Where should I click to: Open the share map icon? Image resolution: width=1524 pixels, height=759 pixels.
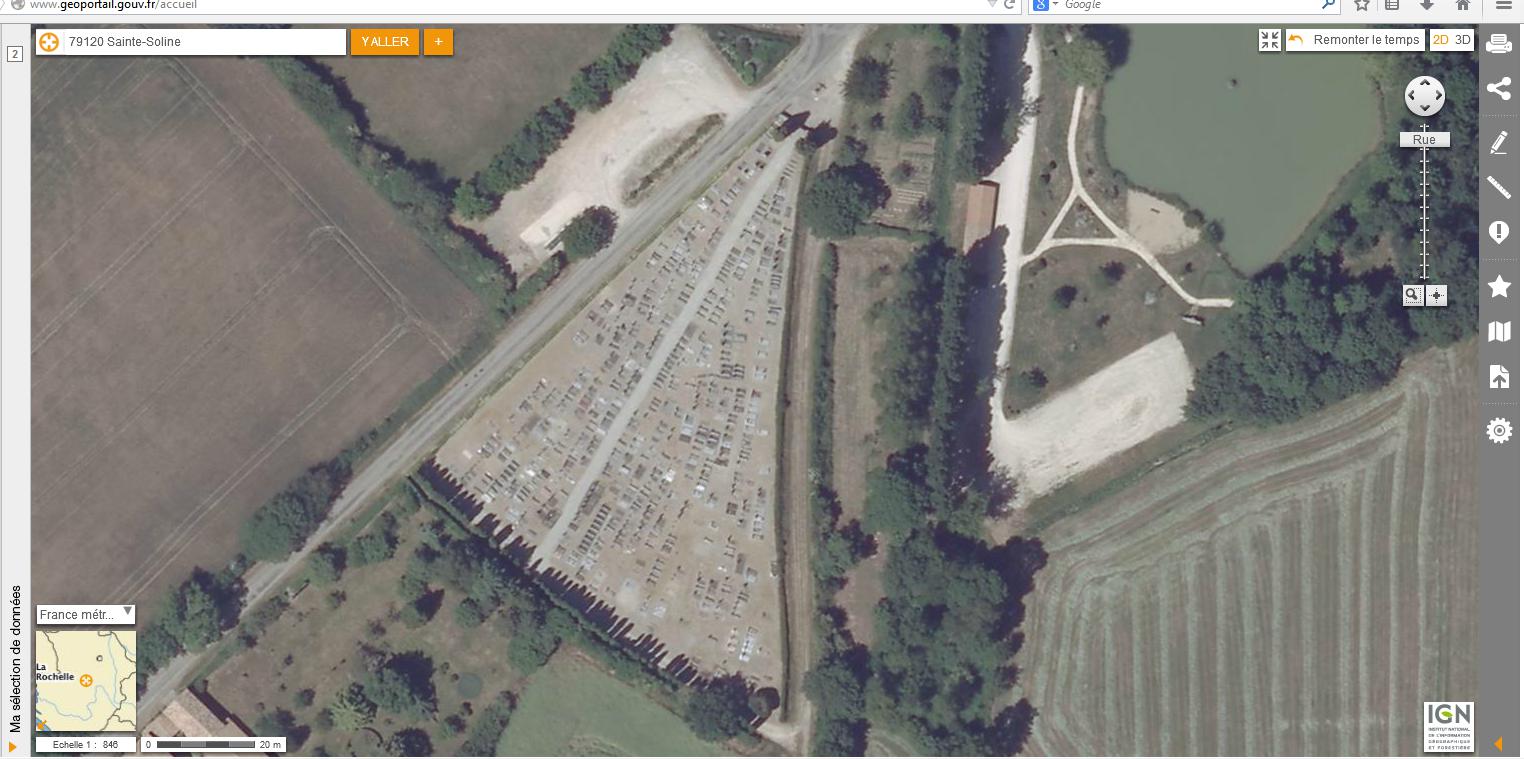(x=1498, y=89)
